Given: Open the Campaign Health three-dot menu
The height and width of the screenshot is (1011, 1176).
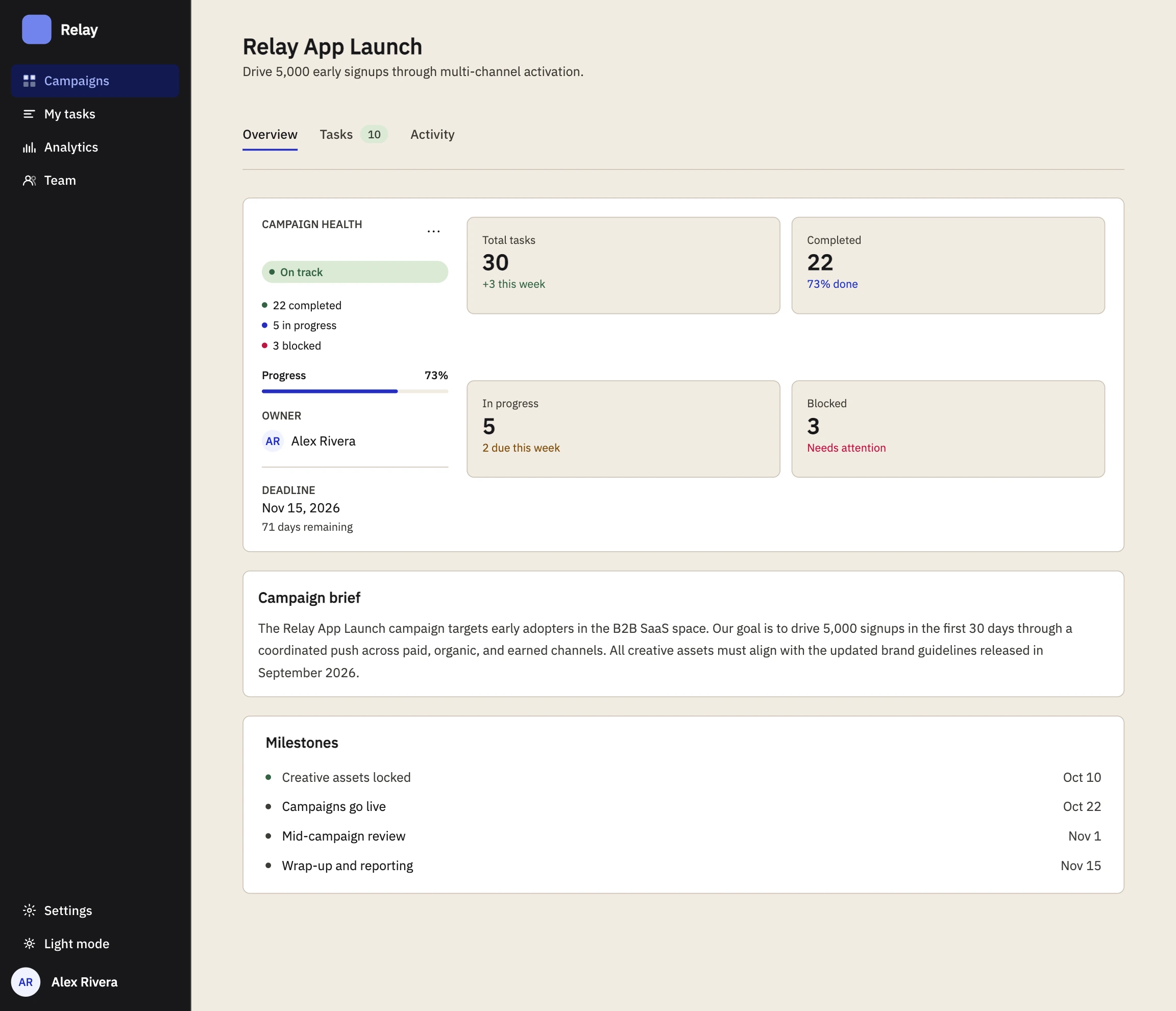Looking at the screenshot, I should 434,232.
